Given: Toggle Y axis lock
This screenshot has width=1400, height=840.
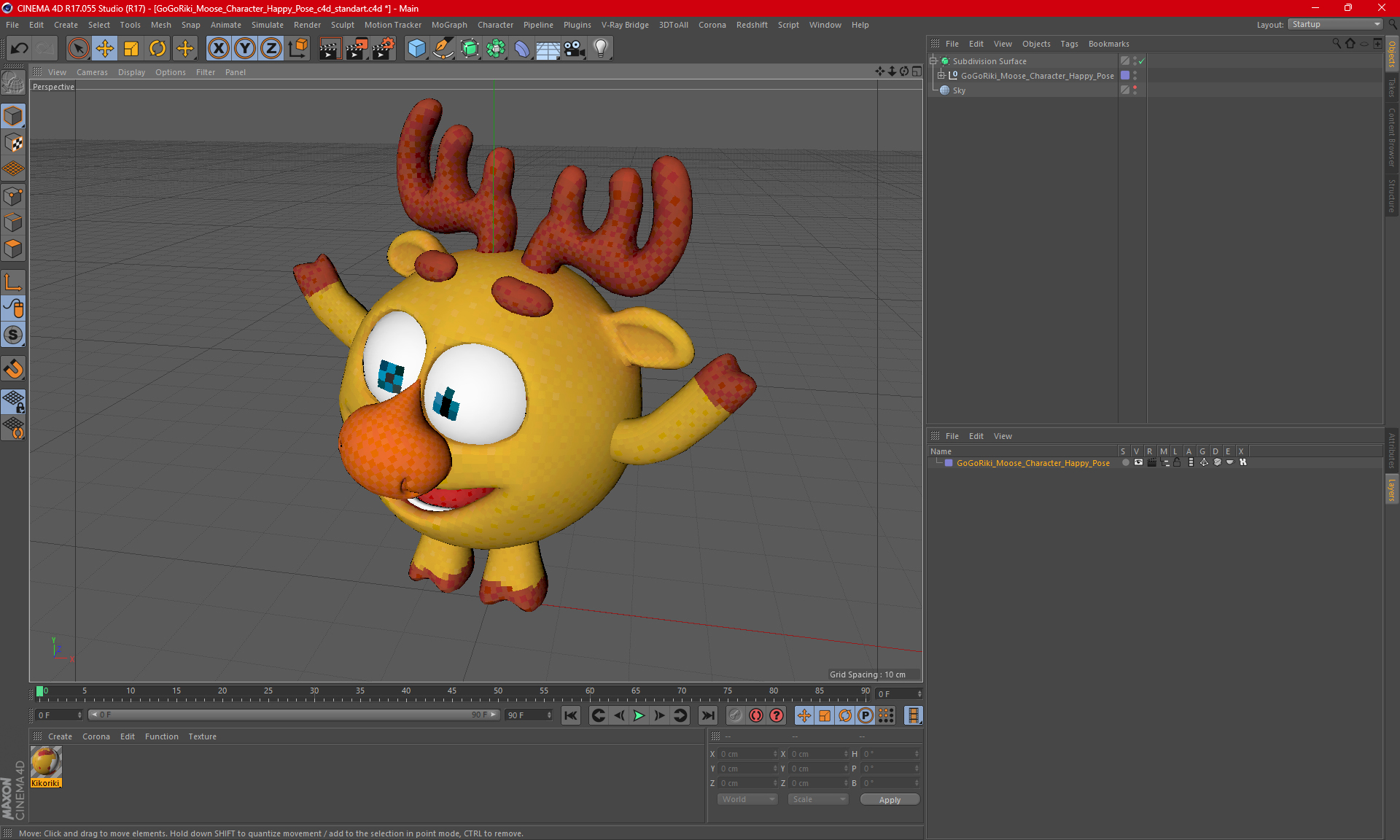Looking at the screenshot, I should click(245, 49).
